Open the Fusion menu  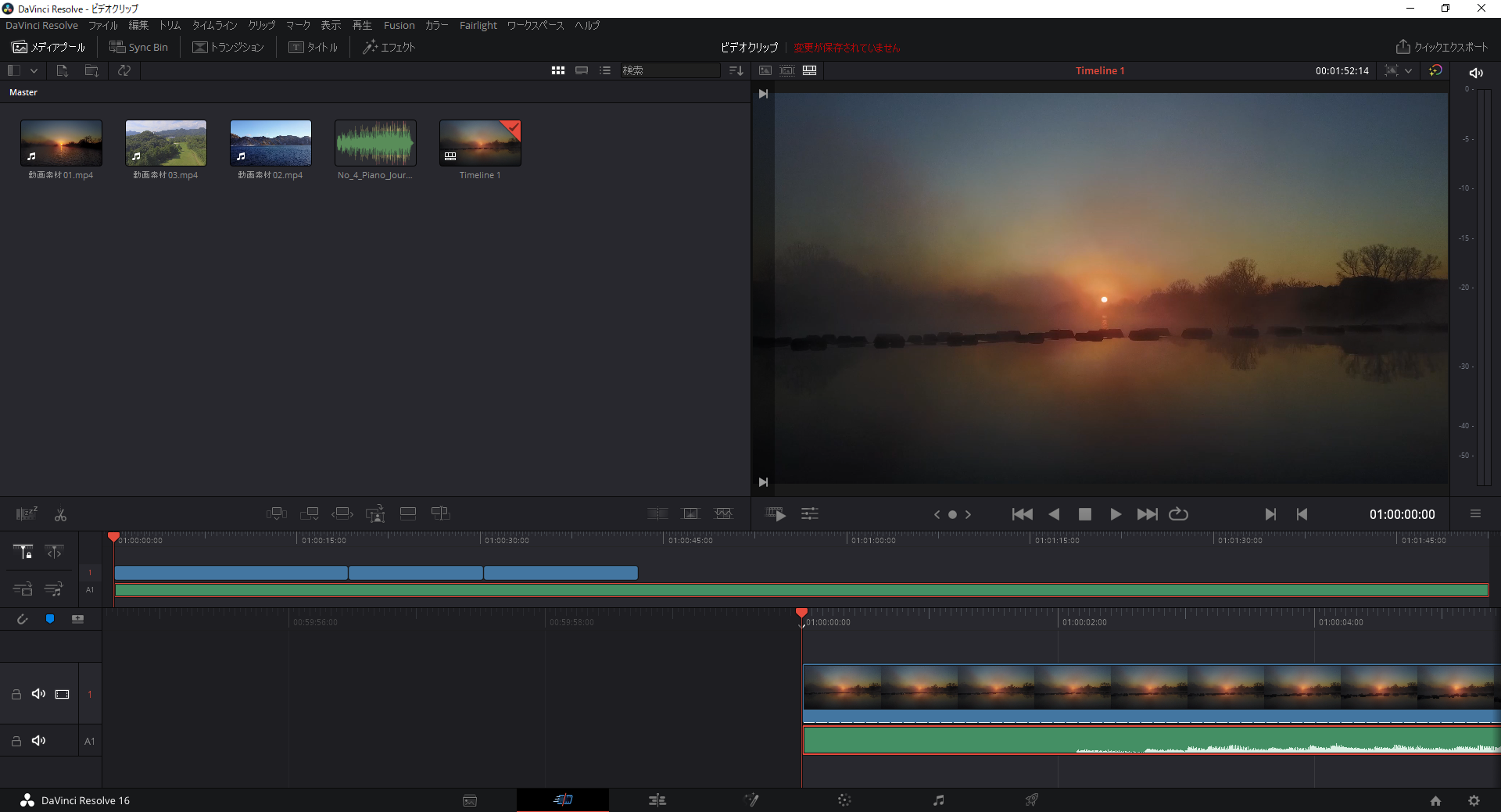click(x=399, y=25)
